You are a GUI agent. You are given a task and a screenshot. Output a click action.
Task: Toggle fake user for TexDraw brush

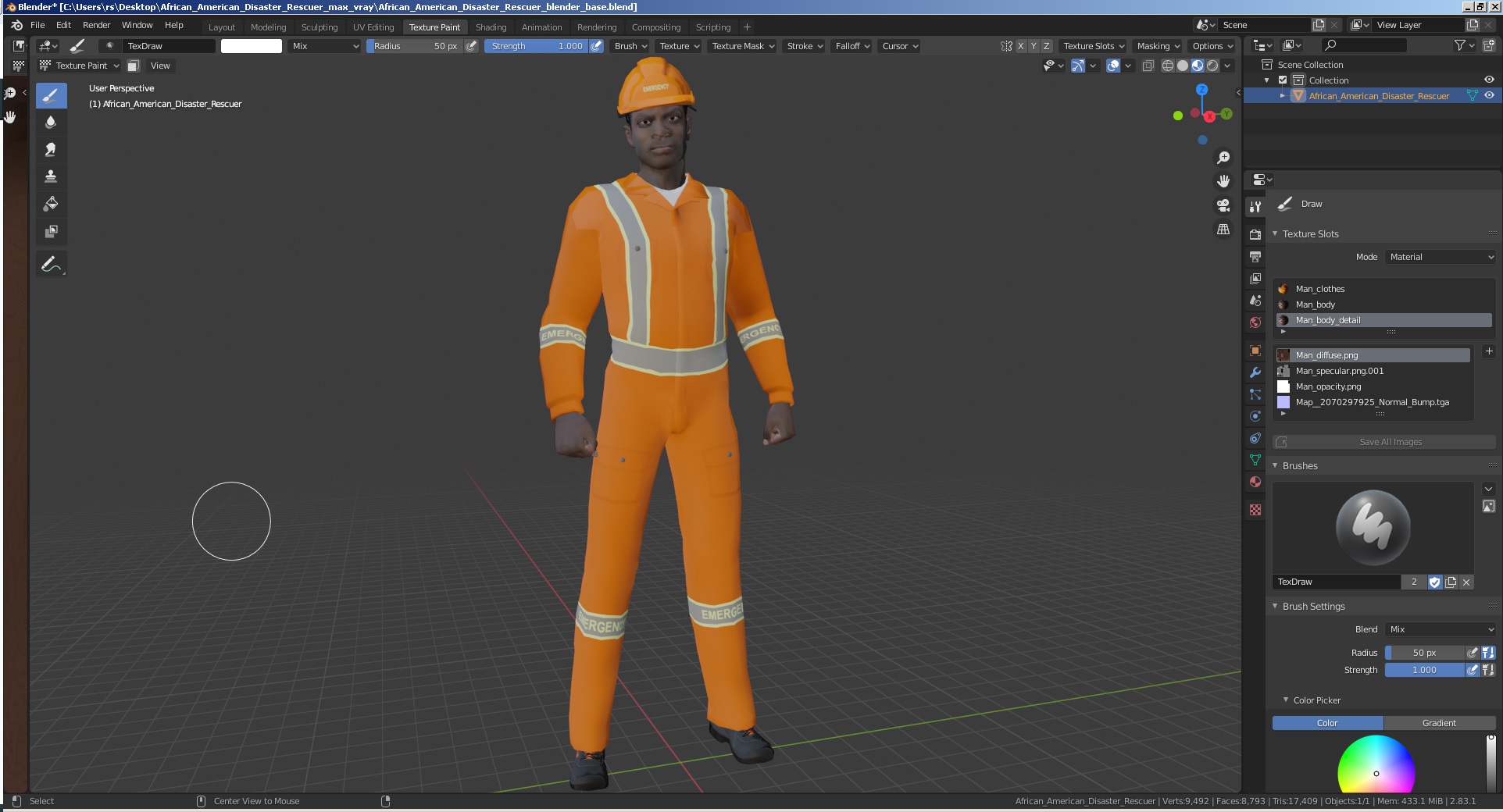point(1434,582)
